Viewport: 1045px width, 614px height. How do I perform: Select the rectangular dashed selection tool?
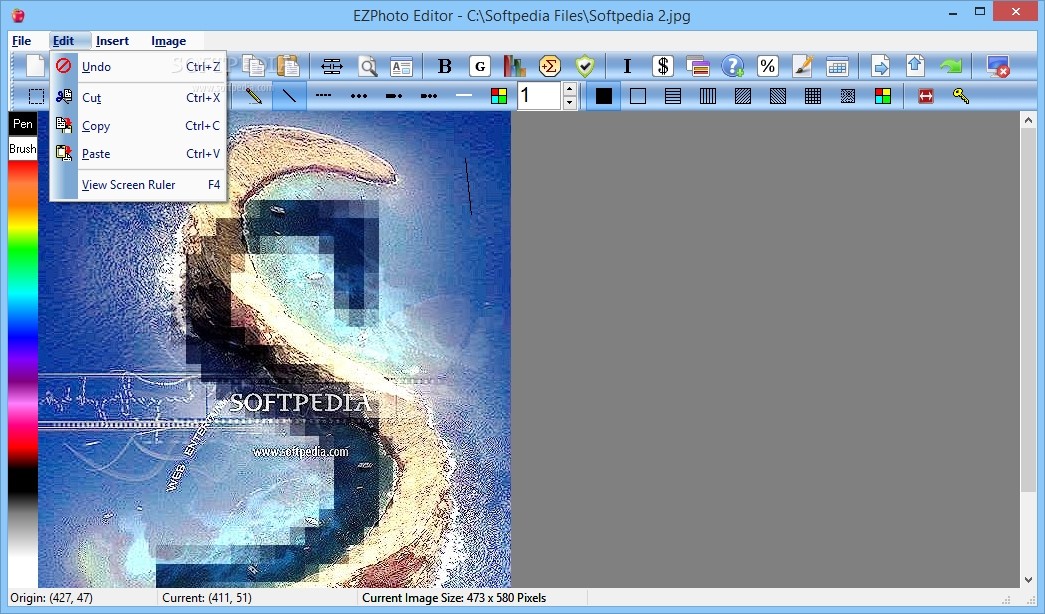pos(37,96)
